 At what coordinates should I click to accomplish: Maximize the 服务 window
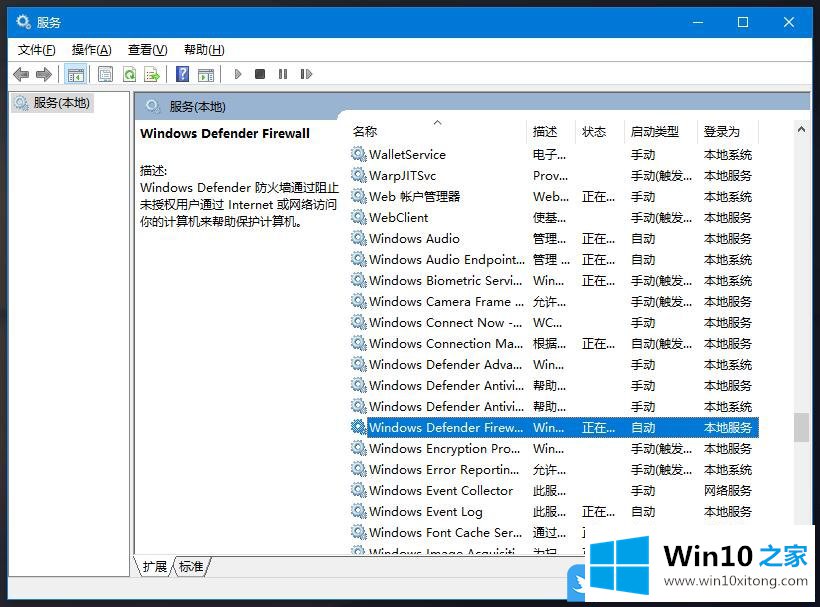click(x=743, y=22)
